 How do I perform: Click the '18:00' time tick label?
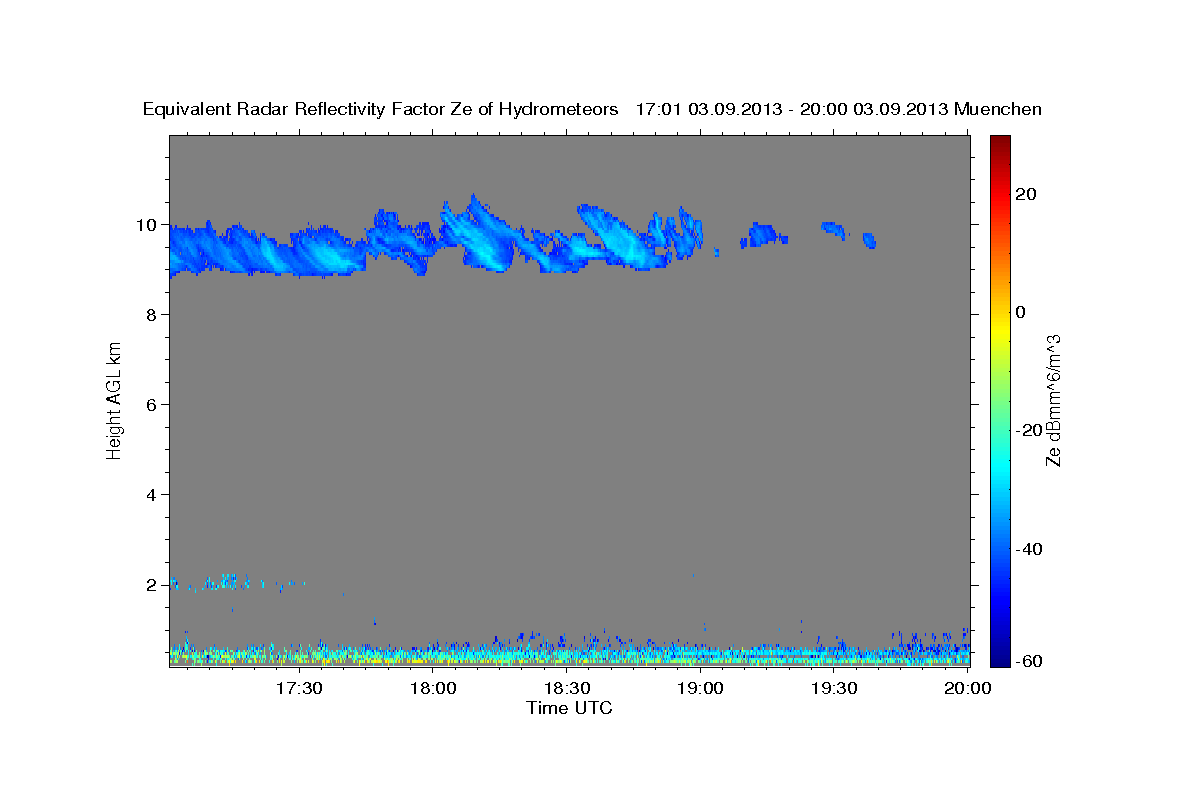pyautogui.click(x=433, y=689)
